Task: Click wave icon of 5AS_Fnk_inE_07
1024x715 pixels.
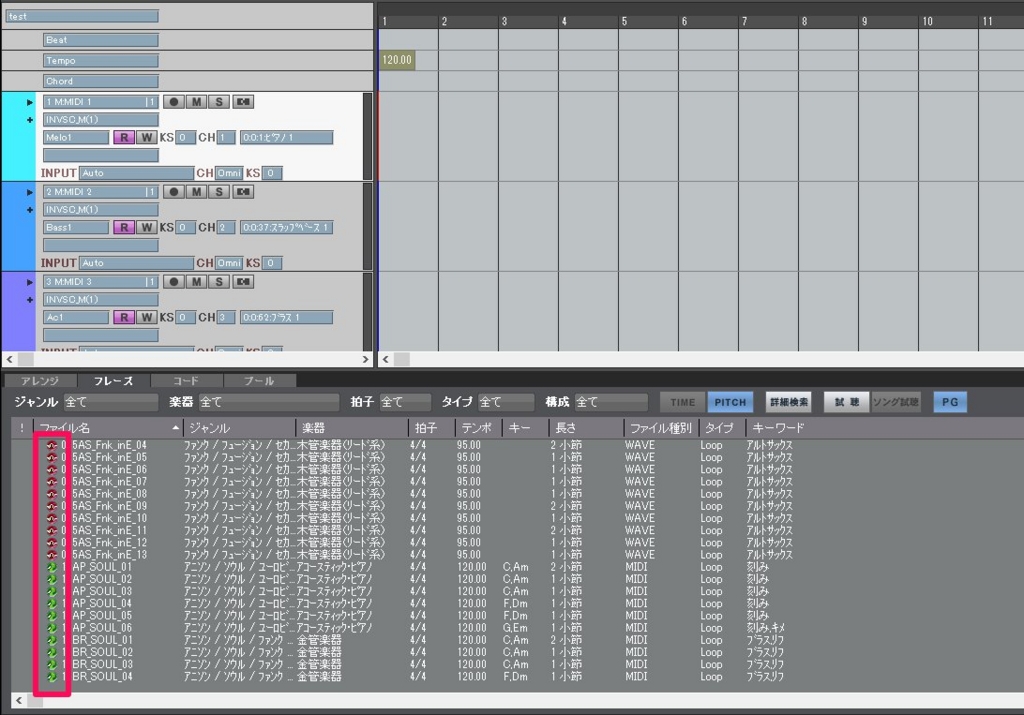Action: (x=52, y=482)
